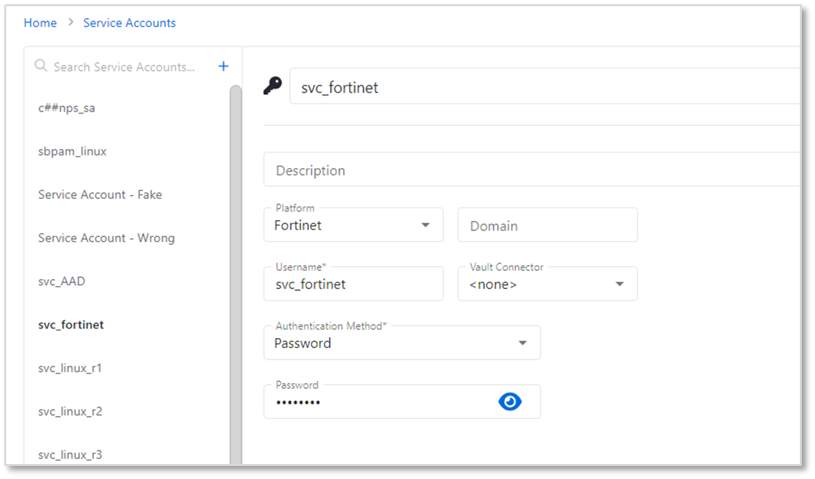Screen dimensions: 815x479
Task: Expand the Vault Connector dropdown
Action: (x=620, y=284)
